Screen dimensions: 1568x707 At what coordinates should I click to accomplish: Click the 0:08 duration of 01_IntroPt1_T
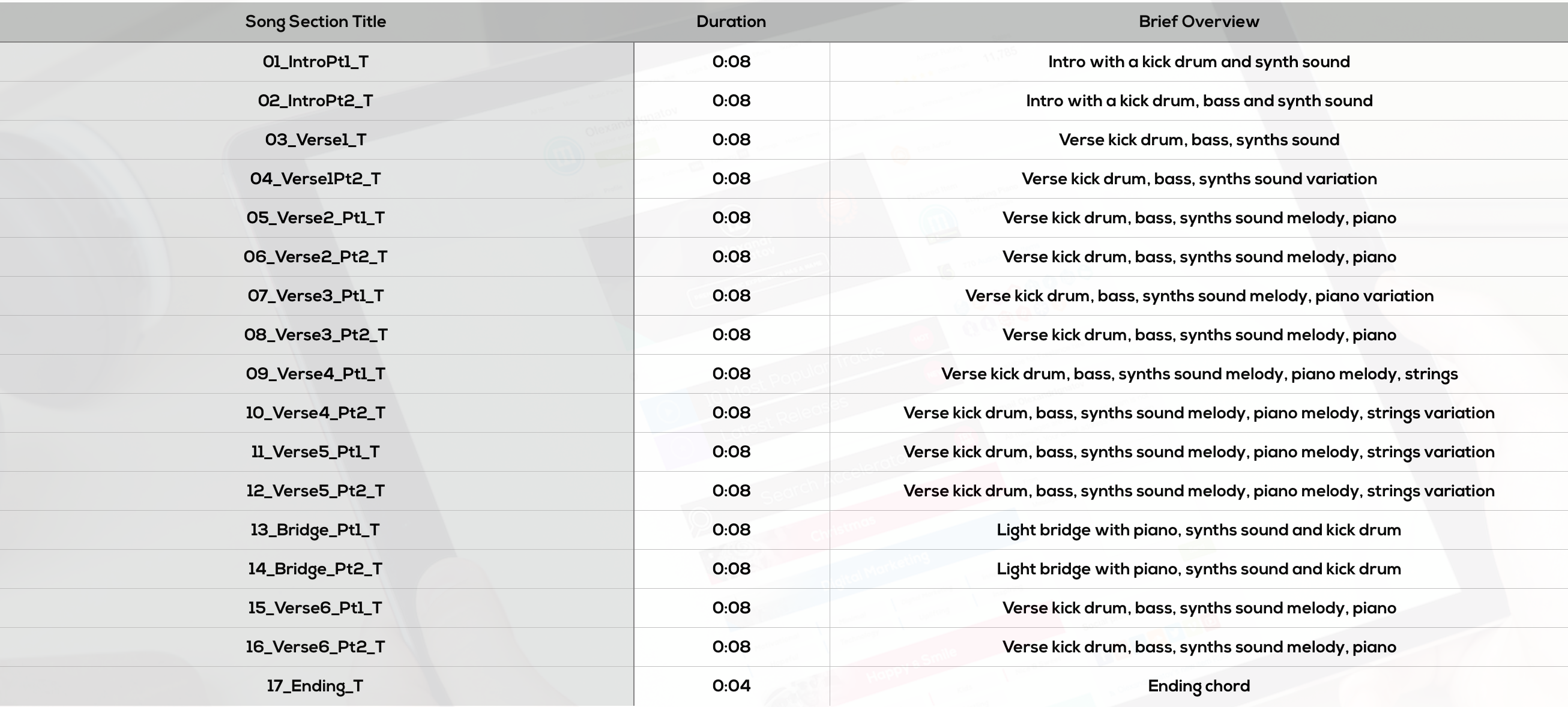[x=731, y=61]
